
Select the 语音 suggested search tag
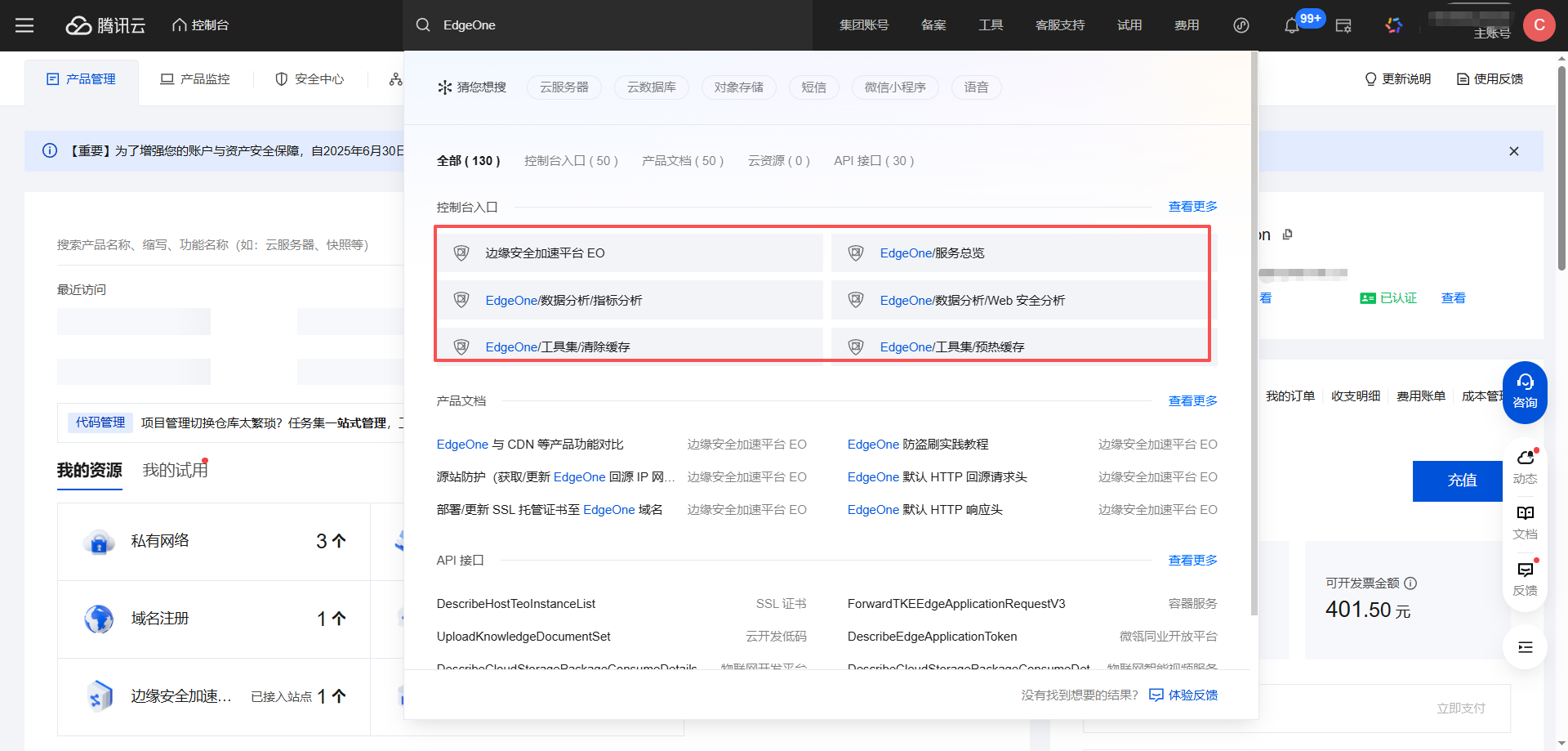pos(977,87)
